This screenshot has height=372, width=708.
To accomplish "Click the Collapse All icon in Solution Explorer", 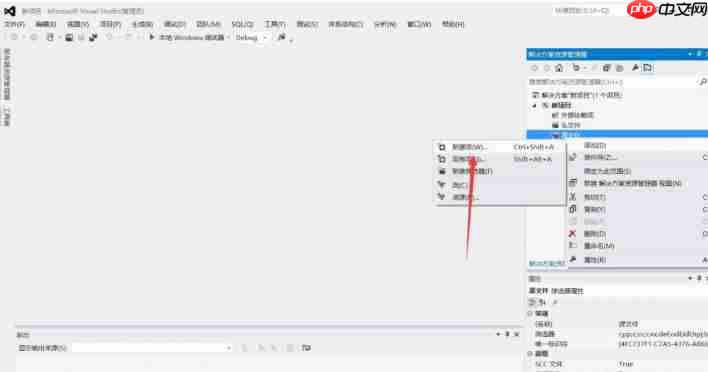I will tap(607, 68).
